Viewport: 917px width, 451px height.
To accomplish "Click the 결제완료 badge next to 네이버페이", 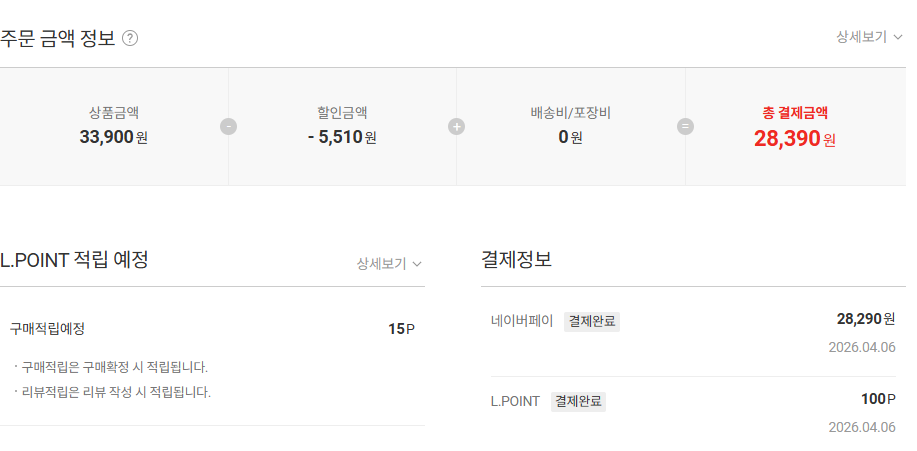I will click(x=592, y=321).
